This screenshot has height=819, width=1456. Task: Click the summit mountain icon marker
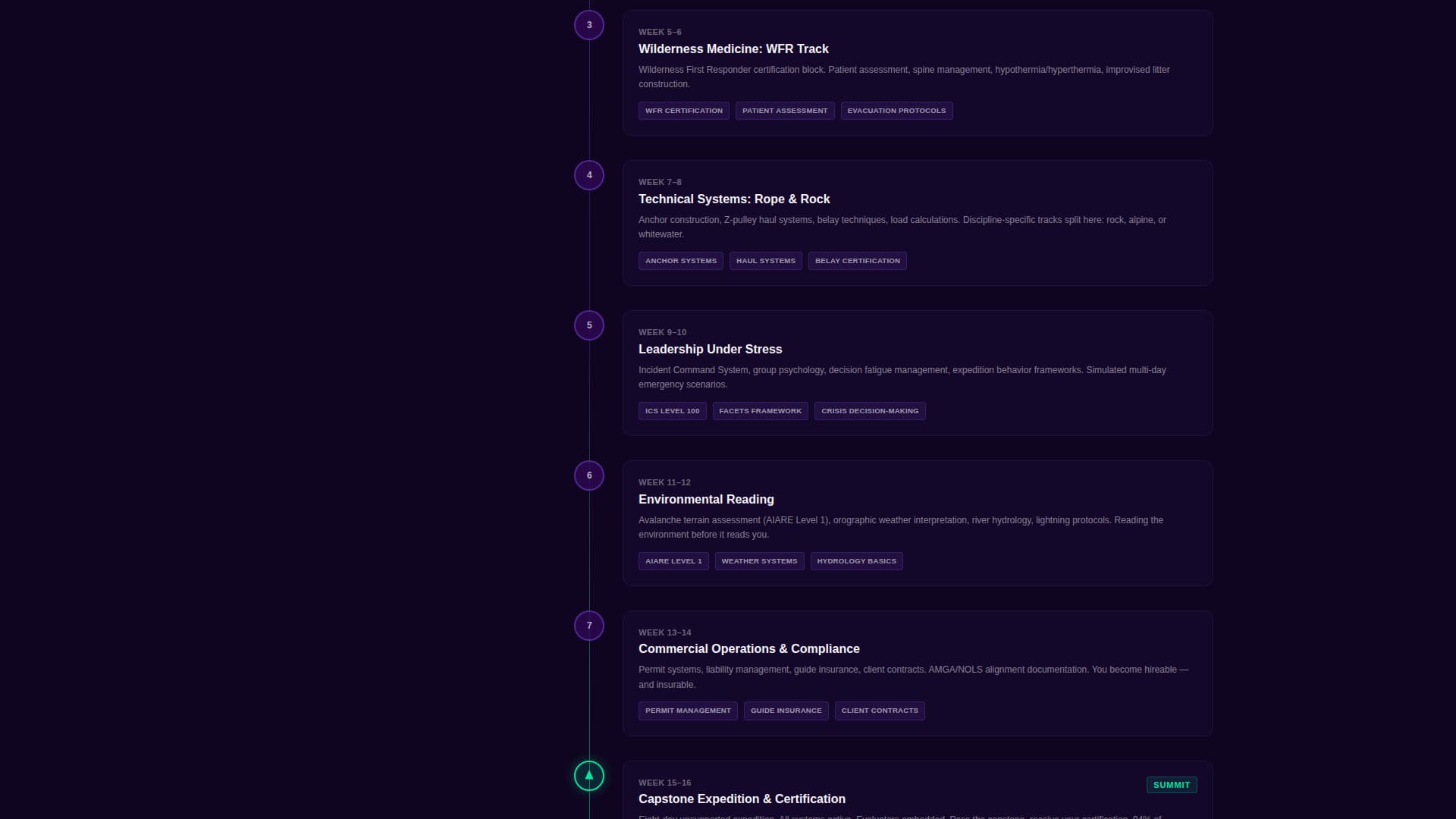(x=589, y=776)
